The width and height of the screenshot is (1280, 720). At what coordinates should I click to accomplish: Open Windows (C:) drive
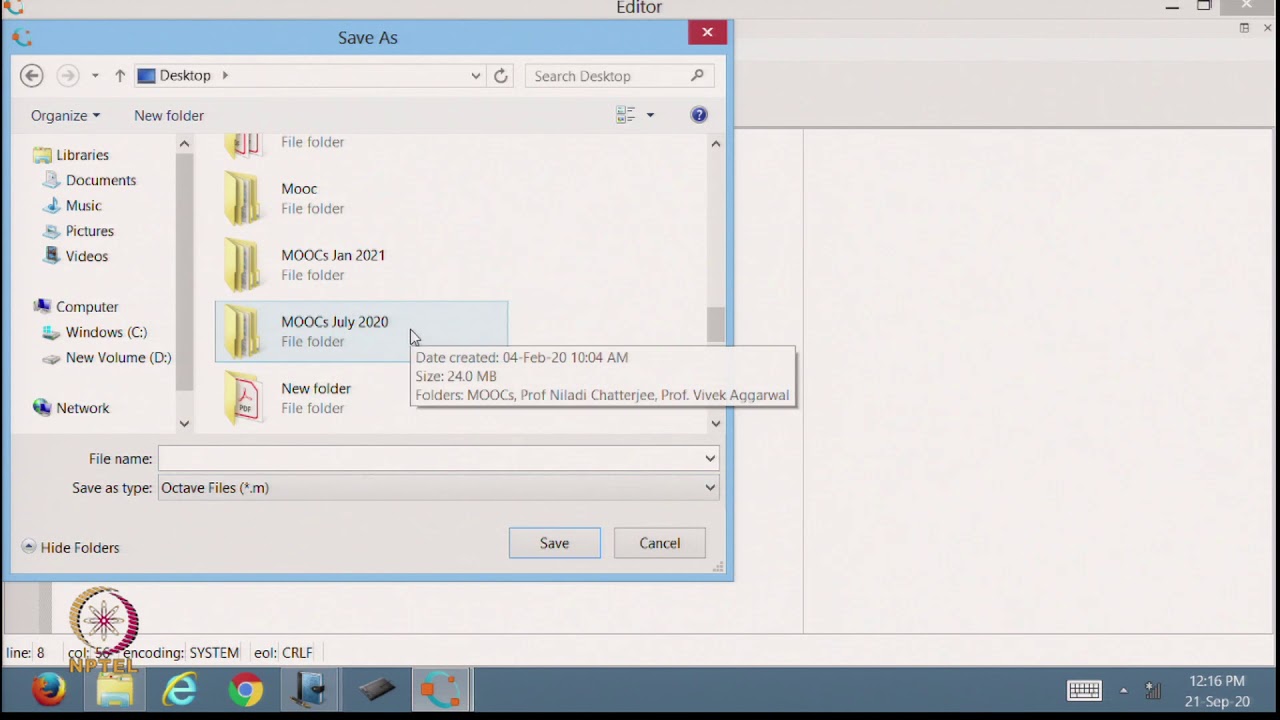tap(106, 332)
